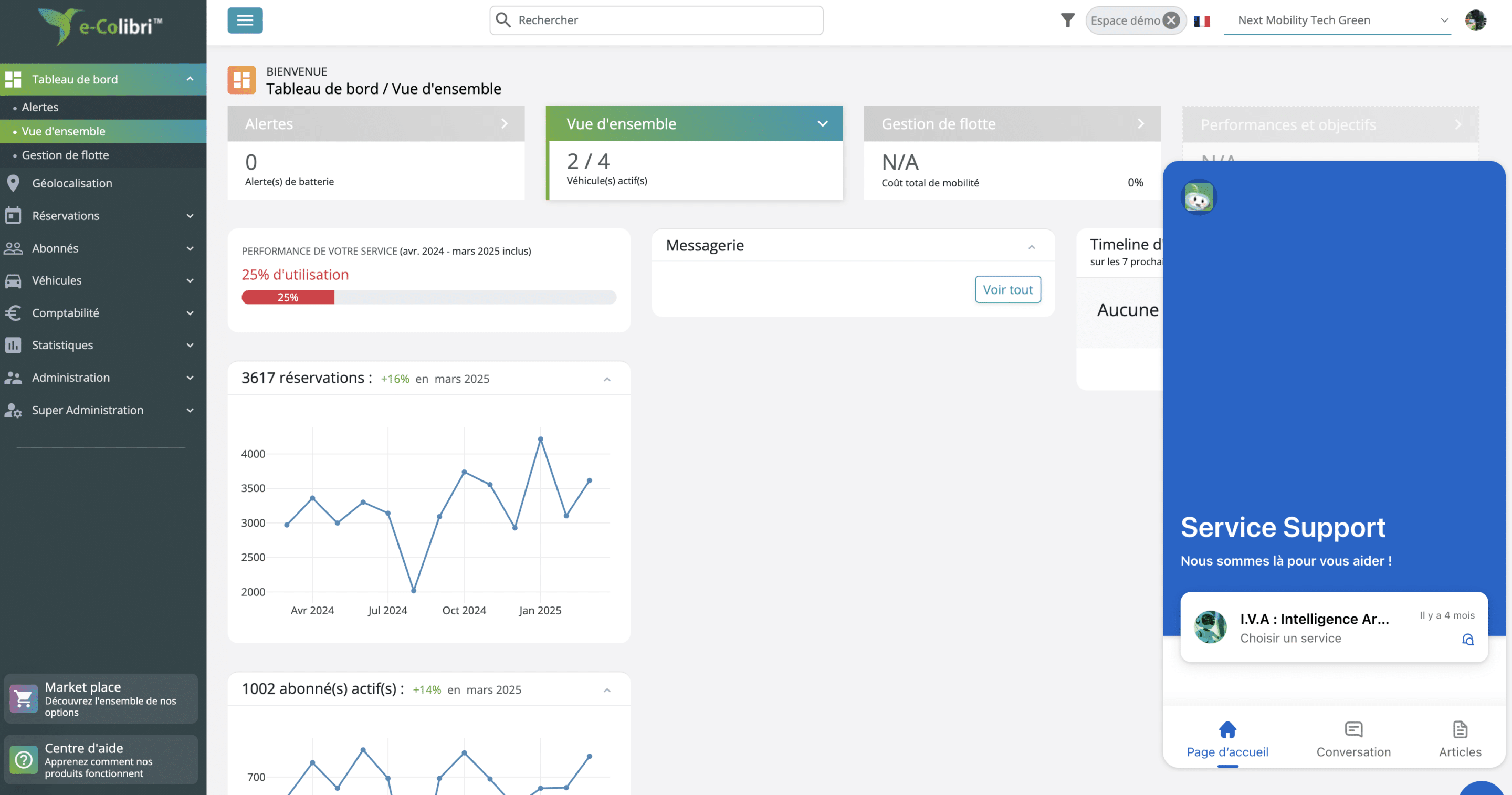Image resolution: width=1512 pixels, height=795 pixels.
Task: Click the "0" Alerte(s) de batterie value
Action: click(x=251, y=162)
